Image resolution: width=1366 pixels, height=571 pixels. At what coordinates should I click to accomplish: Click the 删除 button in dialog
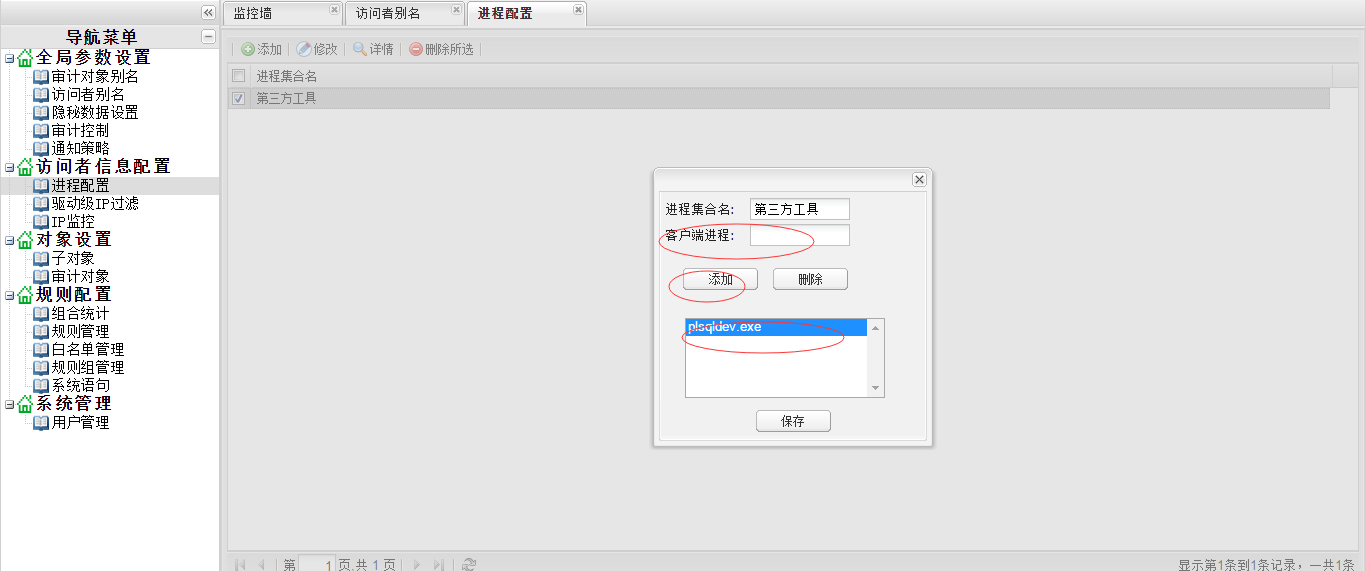point(810,279)
